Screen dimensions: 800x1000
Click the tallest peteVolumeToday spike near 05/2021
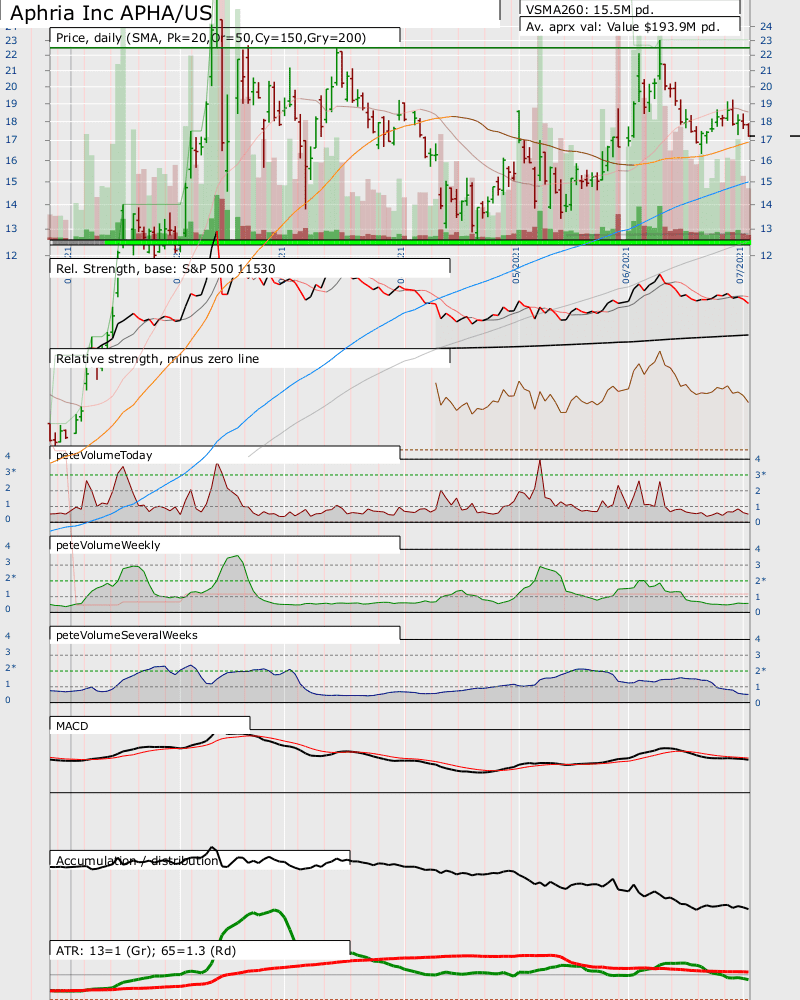point(540,463)
